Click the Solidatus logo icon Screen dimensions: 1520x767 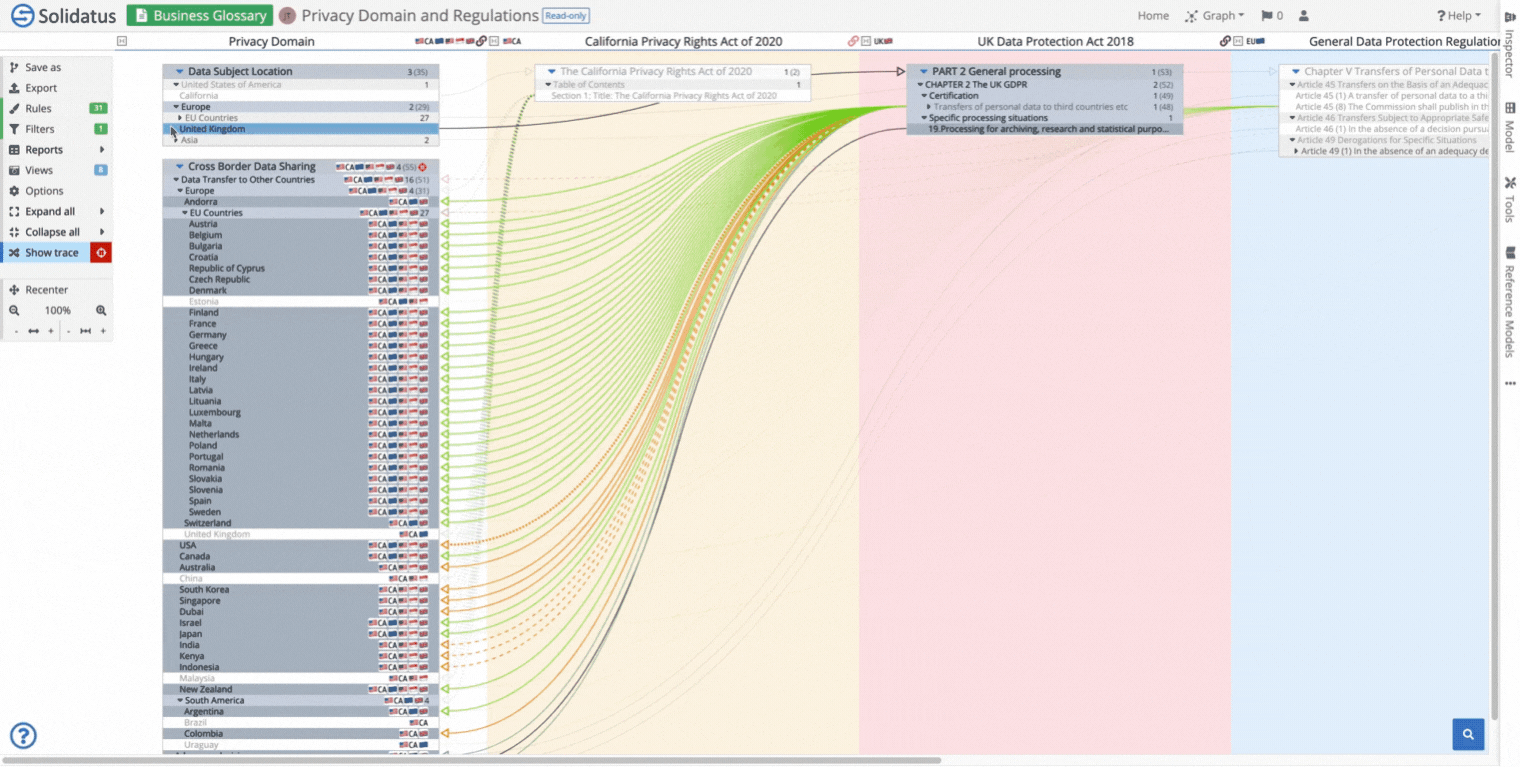(x=22, y=16)
